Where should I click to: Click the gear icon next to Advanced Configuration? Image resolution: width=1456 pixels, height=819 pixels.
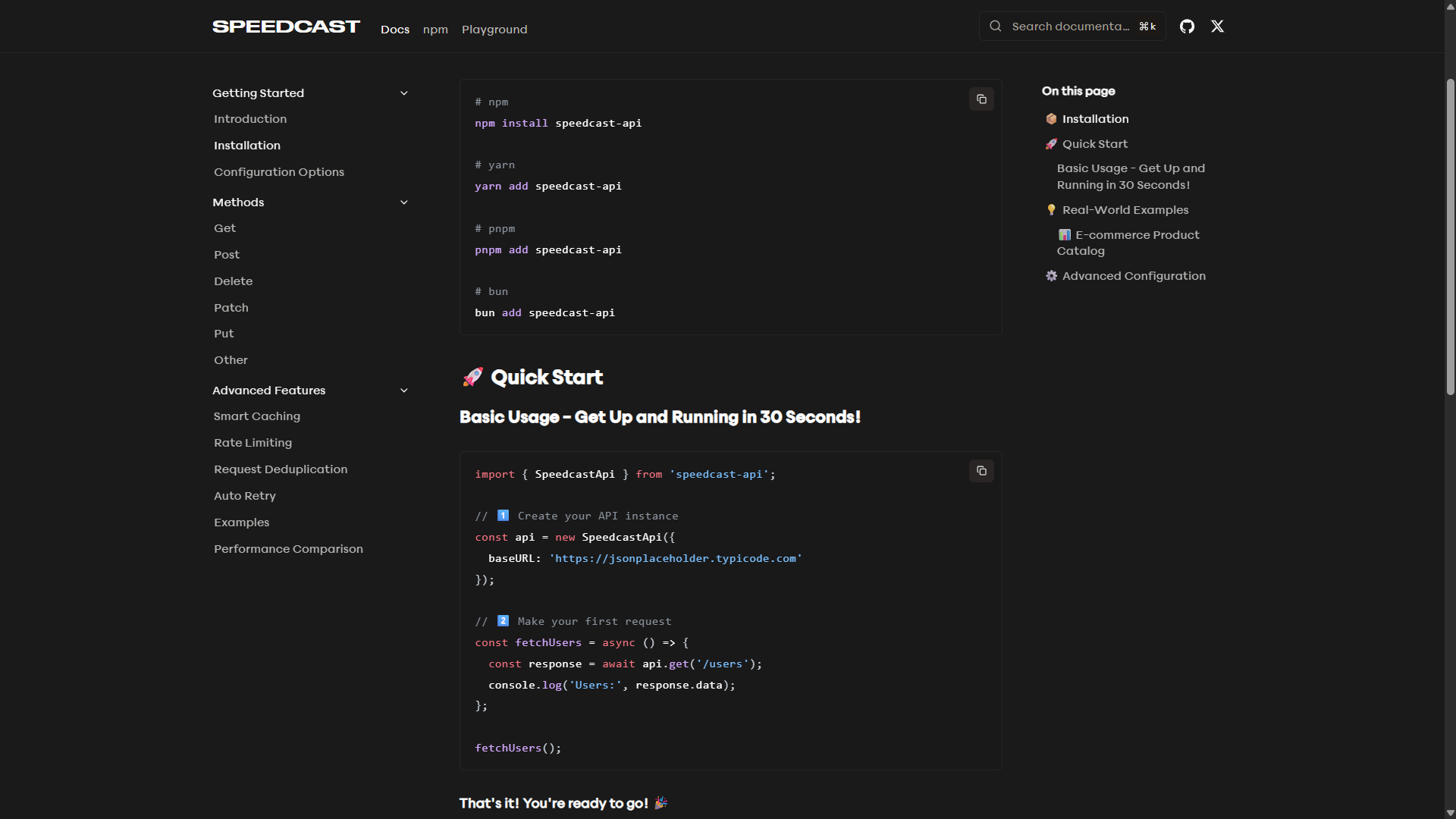[x=1051, y=276]
